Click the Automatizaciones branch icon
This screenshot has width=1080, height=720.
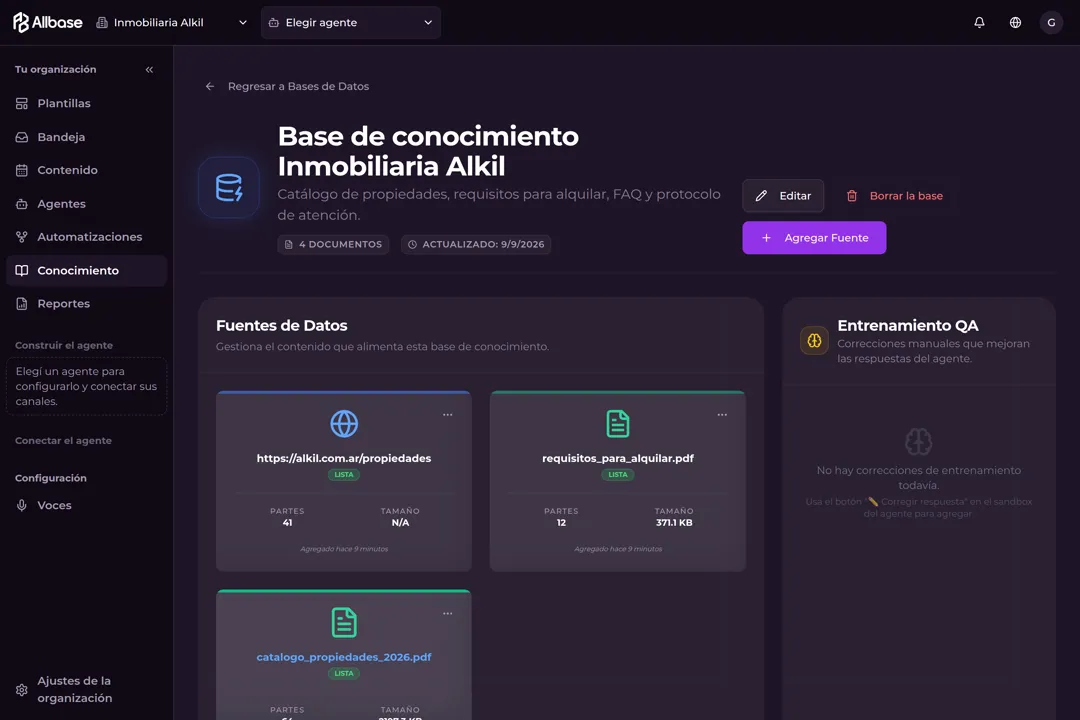pos(22,237)
